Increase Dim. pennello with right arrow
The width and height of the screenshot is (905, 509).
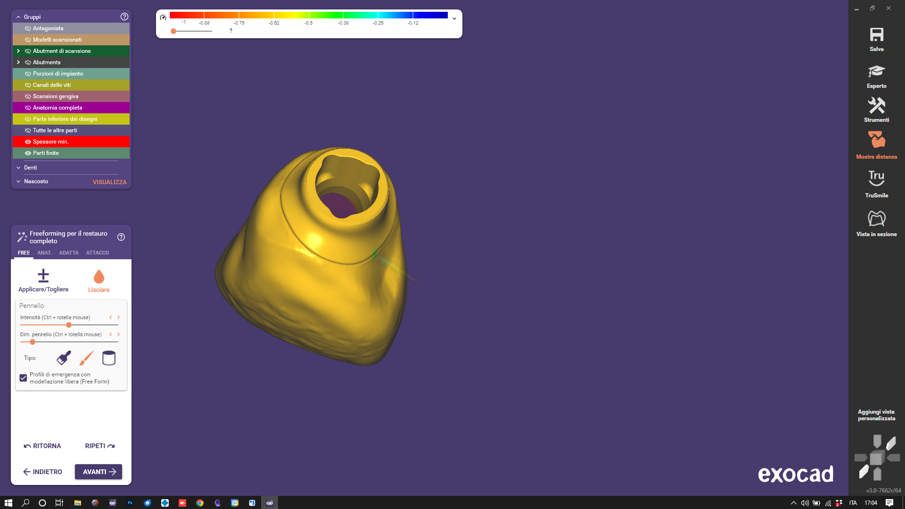(x=118, y=334)
